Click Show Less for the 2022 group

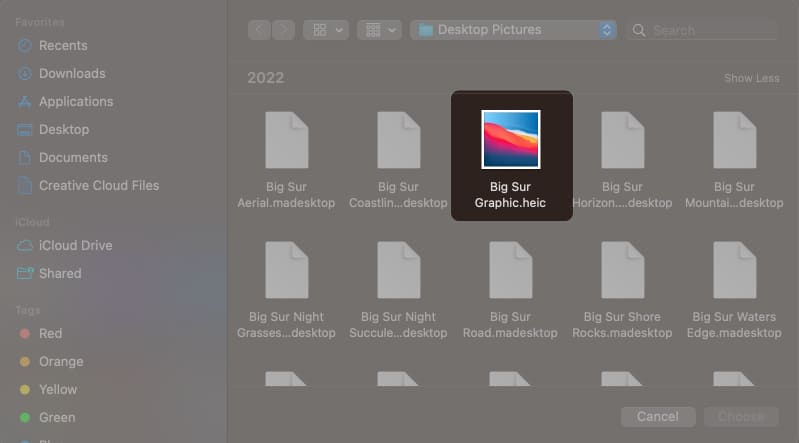(752, 79)
